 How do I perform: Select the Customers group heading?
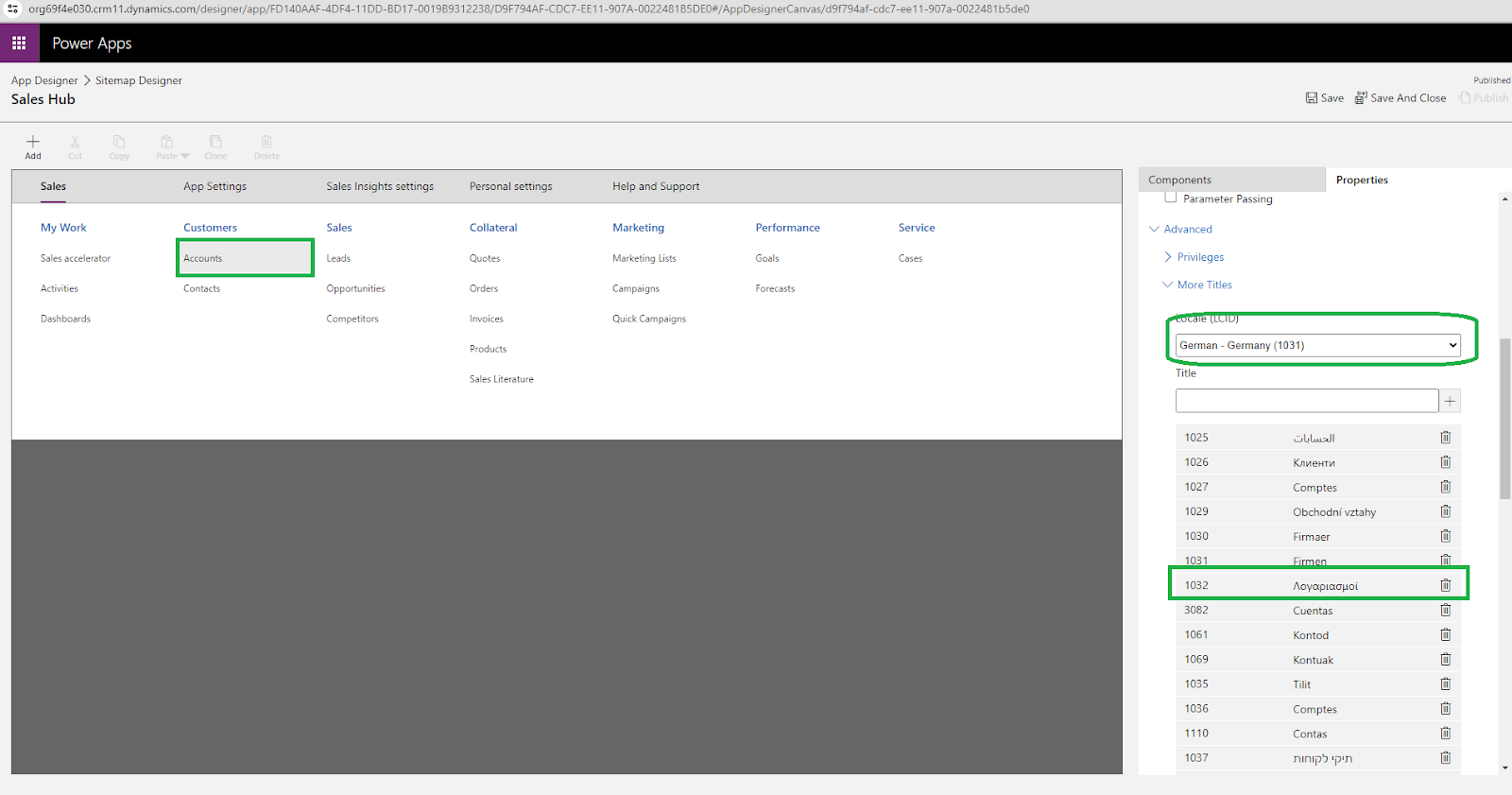pyautogui.click(x=210, y=228)
